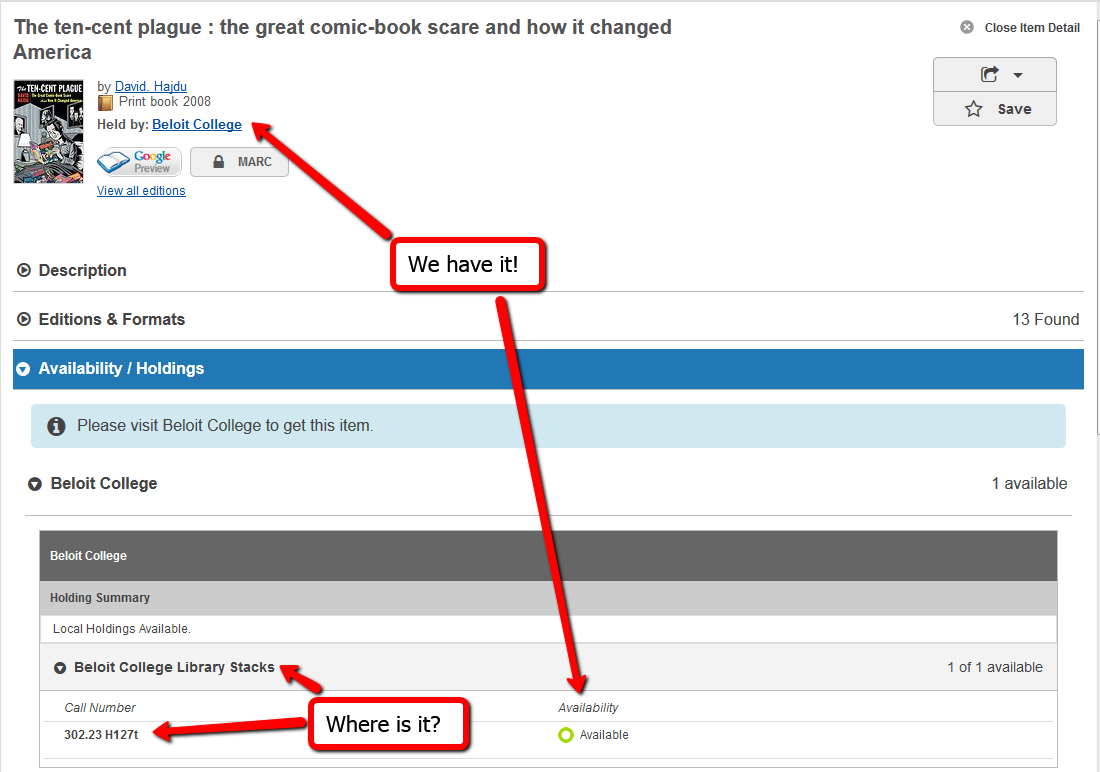Viewport: 1100px width, 772px height.
Task: Click the book title heading
Action: (342, 39)
